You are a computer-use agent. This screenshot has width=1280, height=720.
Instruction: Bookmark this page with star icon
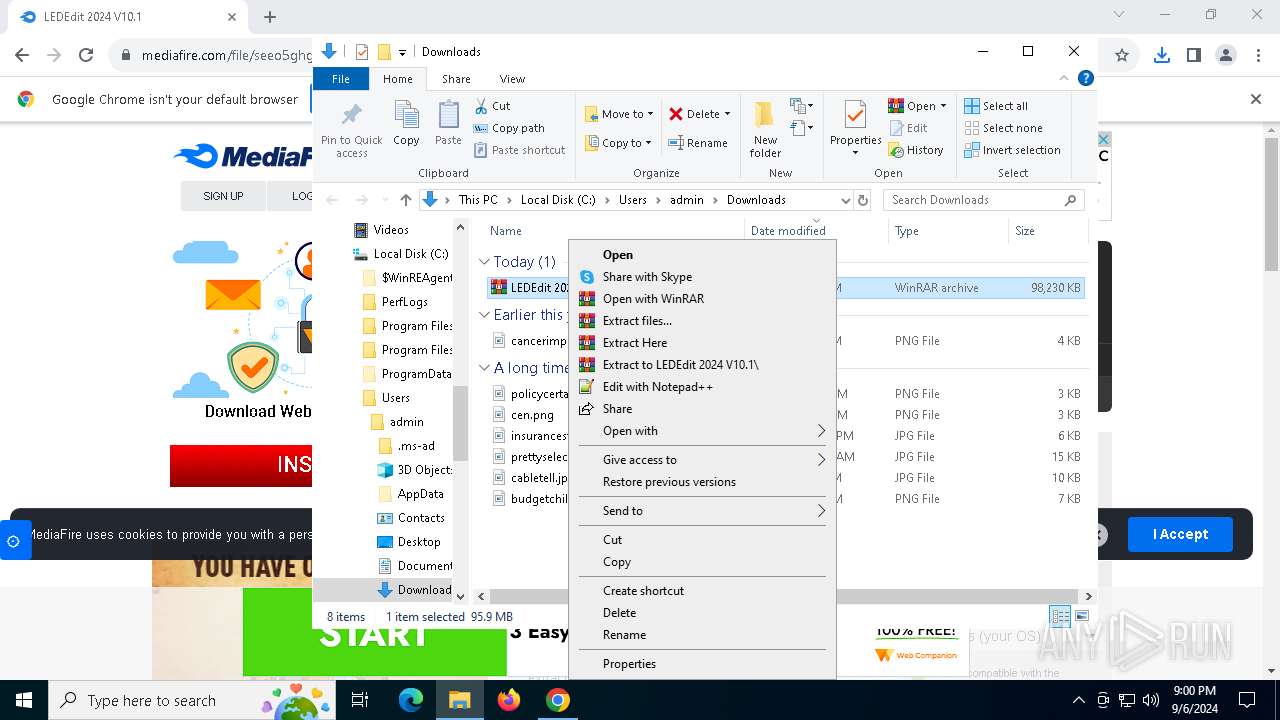click(x=1122, y=56)
